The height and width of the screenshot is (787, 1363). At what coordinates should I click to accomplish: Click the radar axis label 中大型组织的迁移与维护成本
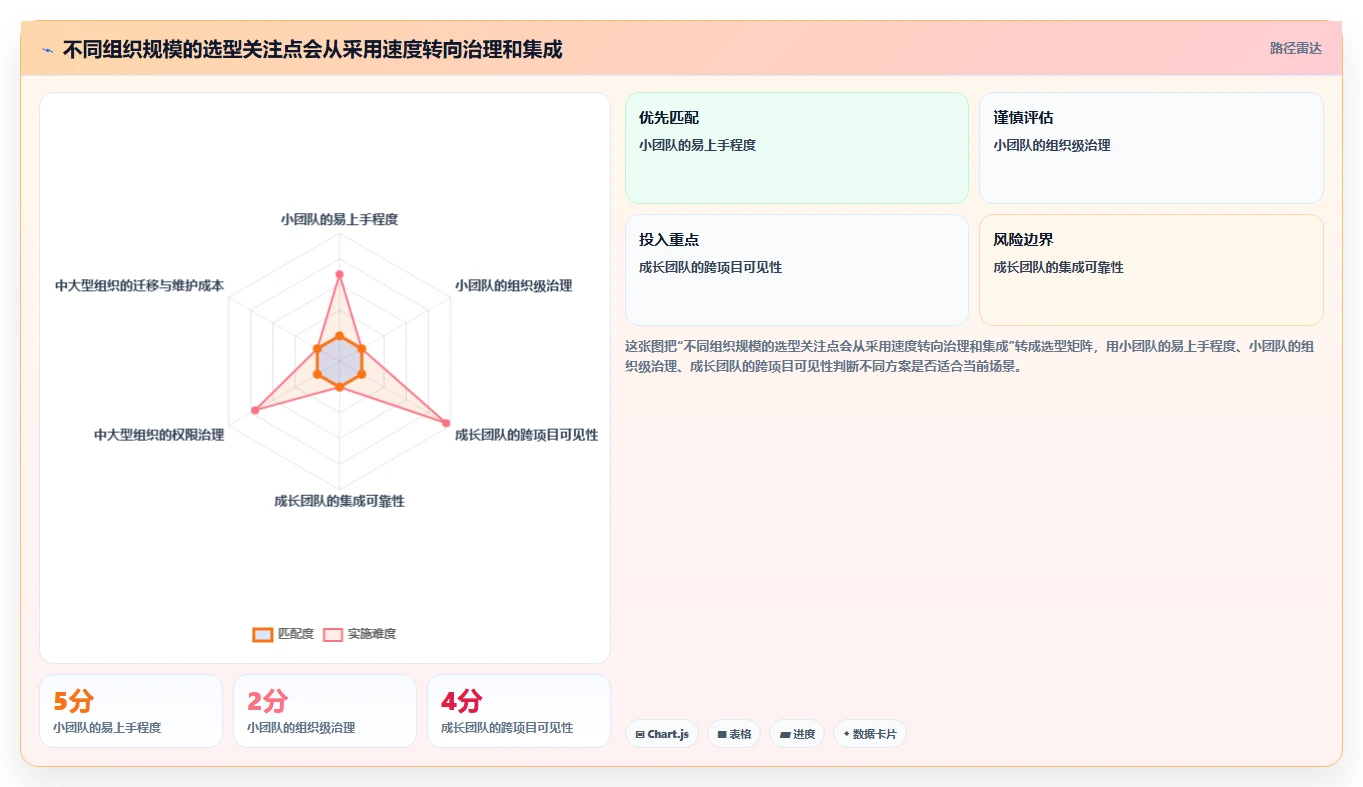(x=140, y=285)
